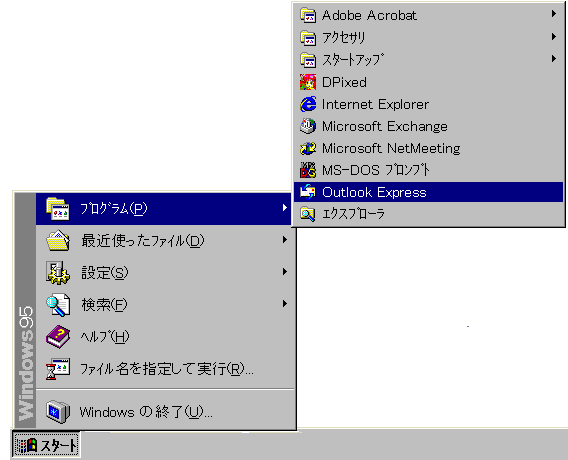Open エクスプローラ menu entry
Viewport: 568px width, 460px height.
point(428,214)
